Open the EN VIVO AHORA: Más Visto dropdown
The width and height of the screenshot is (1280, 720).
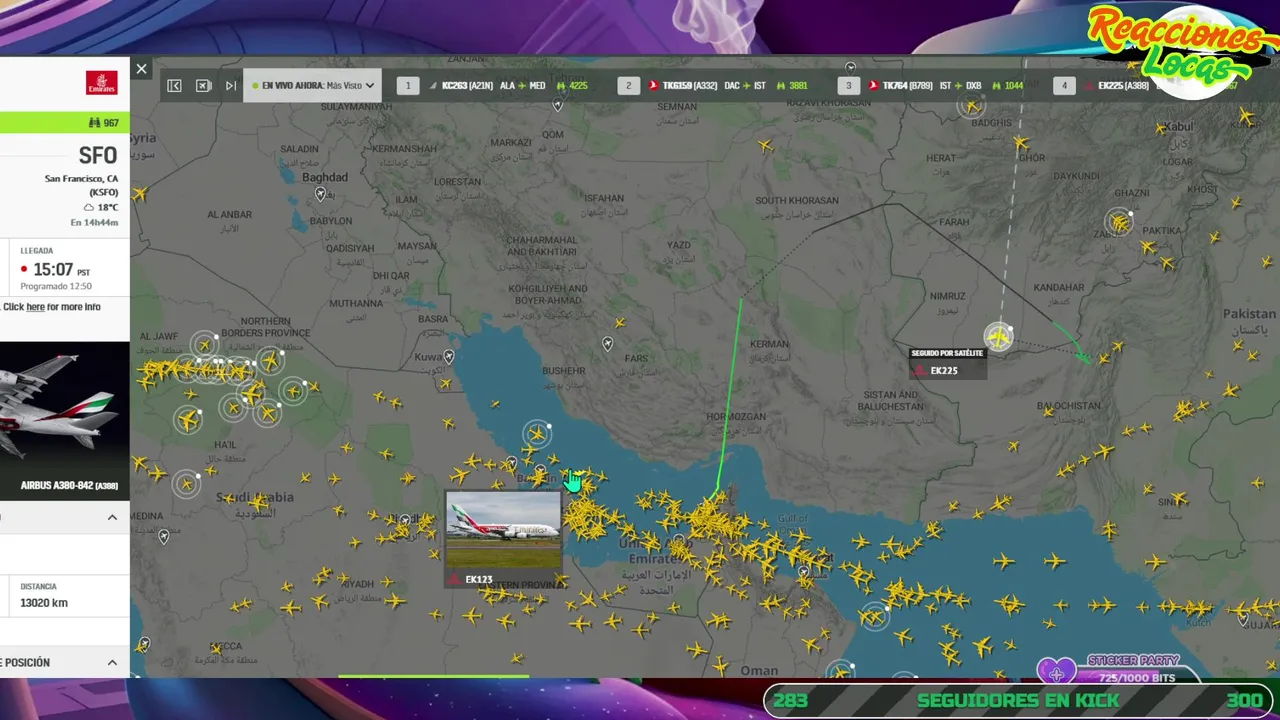pos(312,86)
